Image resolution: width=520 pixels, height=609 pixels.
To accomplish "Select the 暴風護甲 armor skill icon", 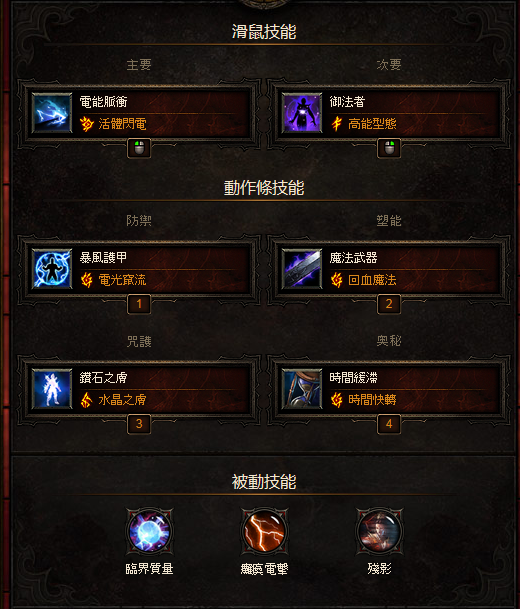I will pyautogui.click(x=52, y=268).
